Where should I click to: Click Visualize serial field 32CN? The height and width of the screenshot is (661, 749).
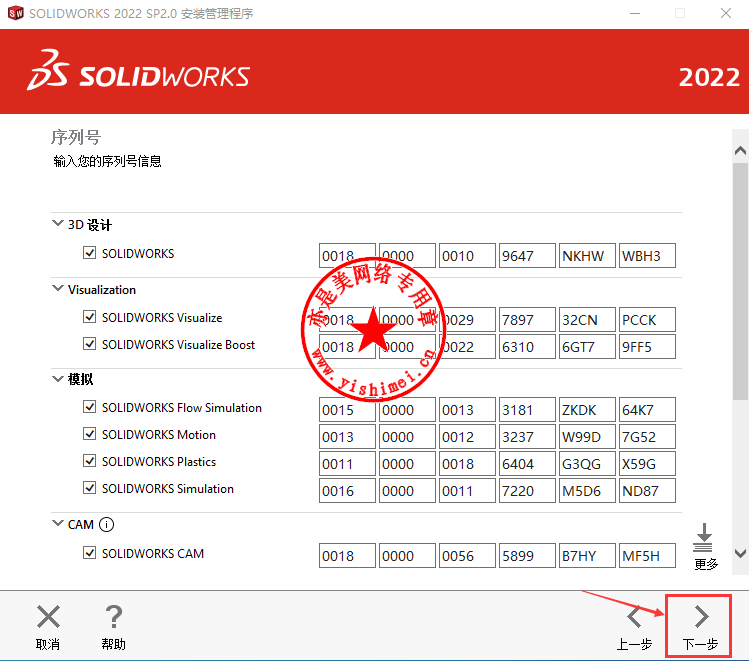587,320
